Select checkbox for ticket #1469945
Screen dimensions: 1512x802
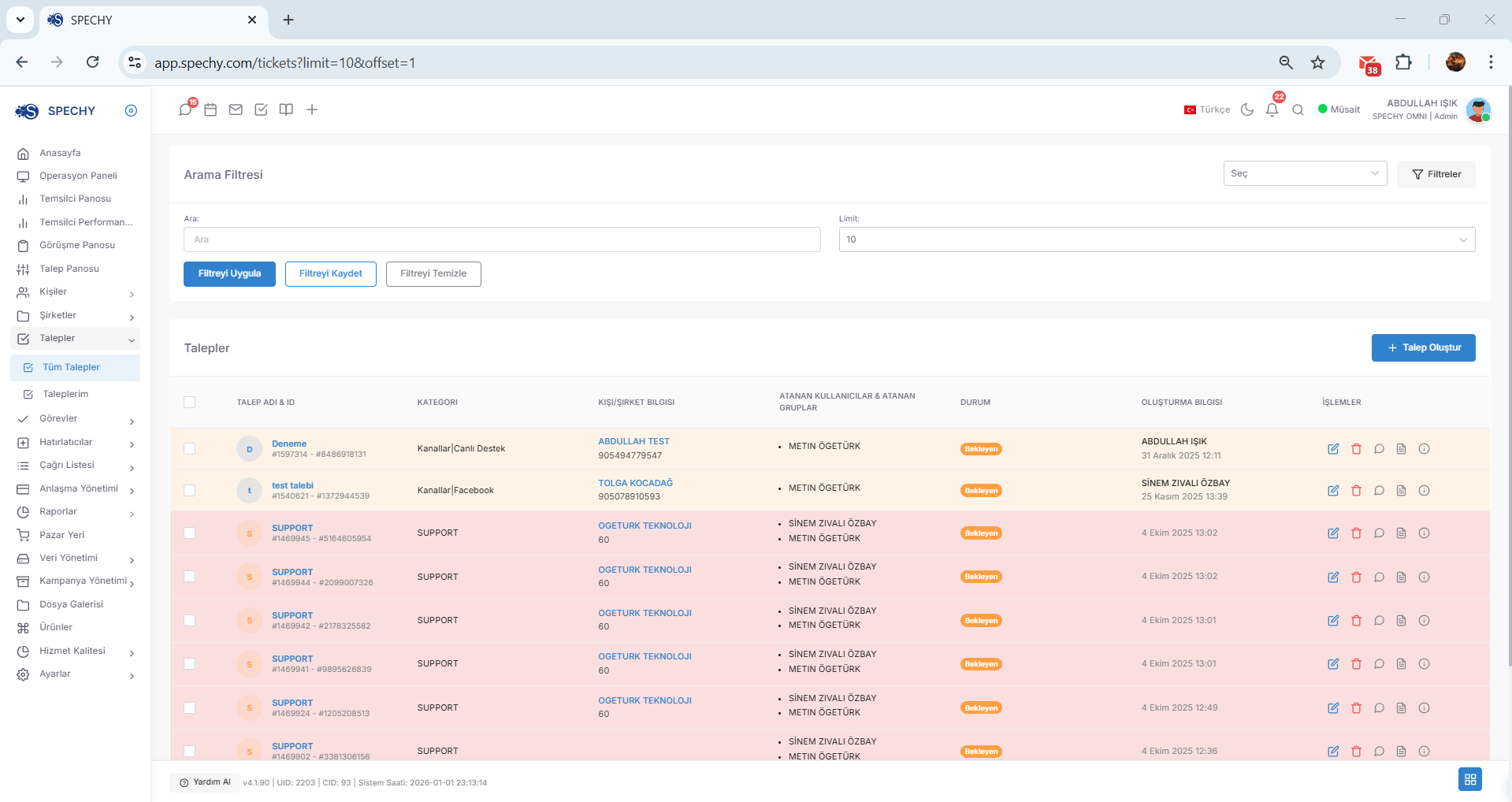pos(189,533)
